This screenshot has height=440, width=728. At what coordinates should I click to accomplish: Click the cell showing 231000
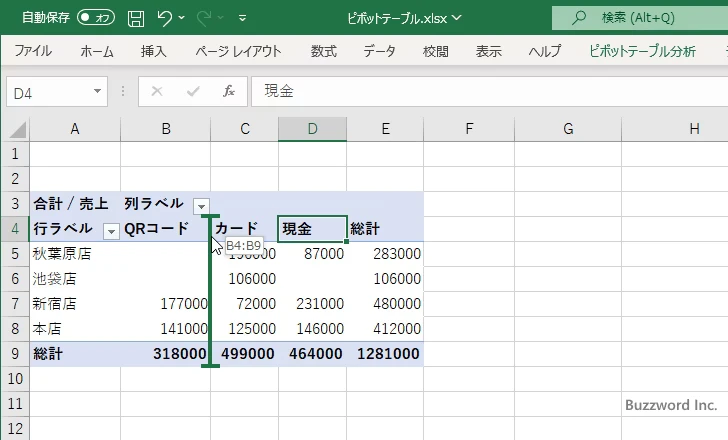[x=312, y=304]
